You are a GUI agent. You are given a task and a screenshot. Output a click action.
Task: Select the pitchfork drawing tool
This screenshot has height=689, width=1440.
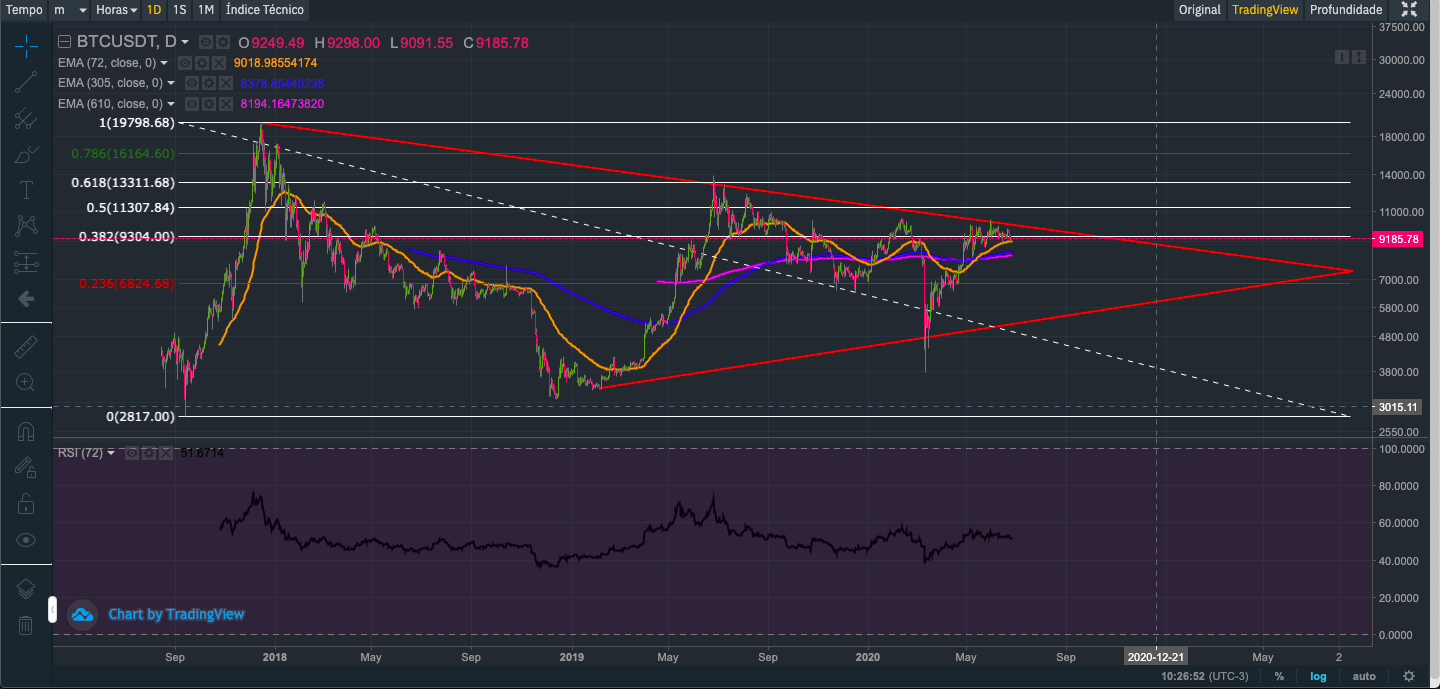26,119
